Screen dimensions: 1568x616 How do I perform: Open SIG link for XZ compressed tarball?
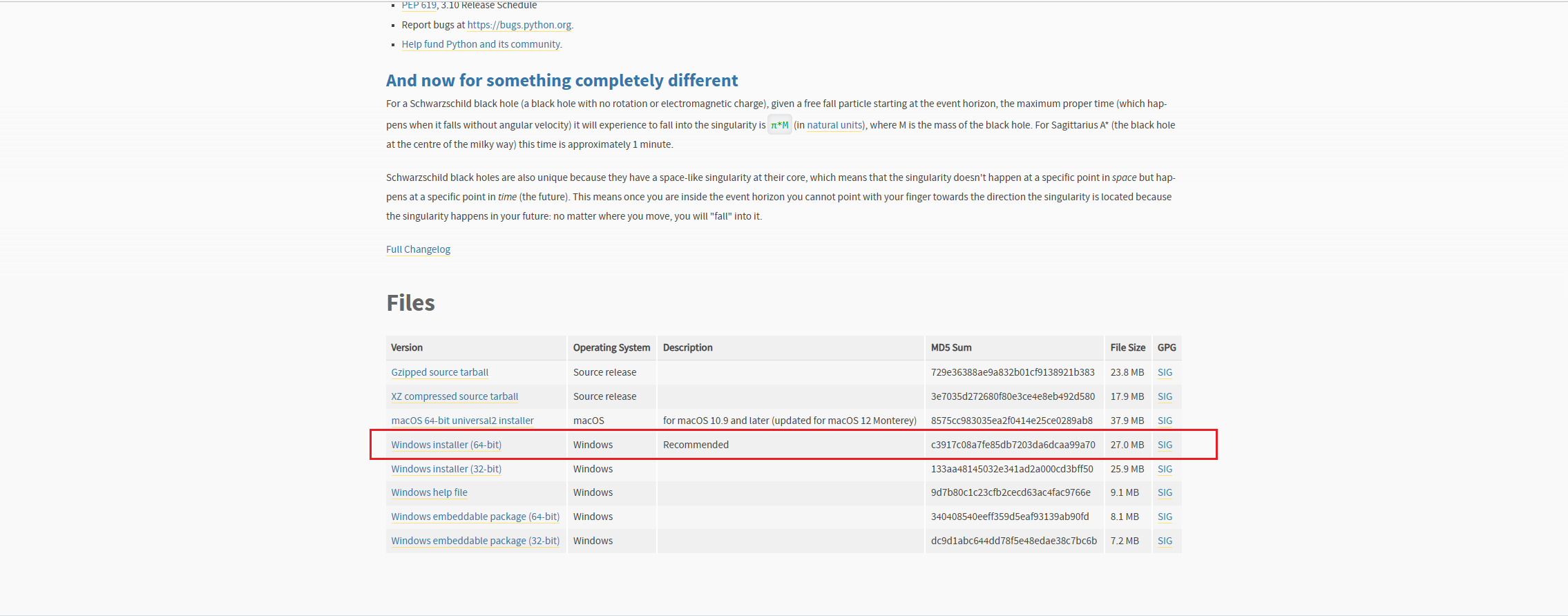[x=1165, y=396]
